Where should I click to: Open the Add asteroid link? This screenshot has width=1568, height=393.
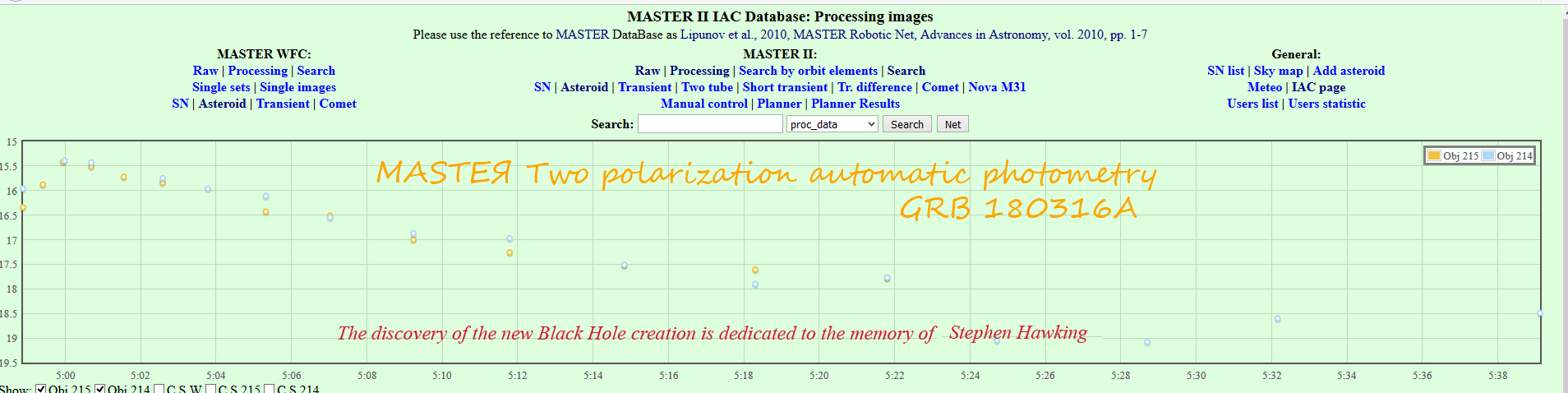(1349, 71)
